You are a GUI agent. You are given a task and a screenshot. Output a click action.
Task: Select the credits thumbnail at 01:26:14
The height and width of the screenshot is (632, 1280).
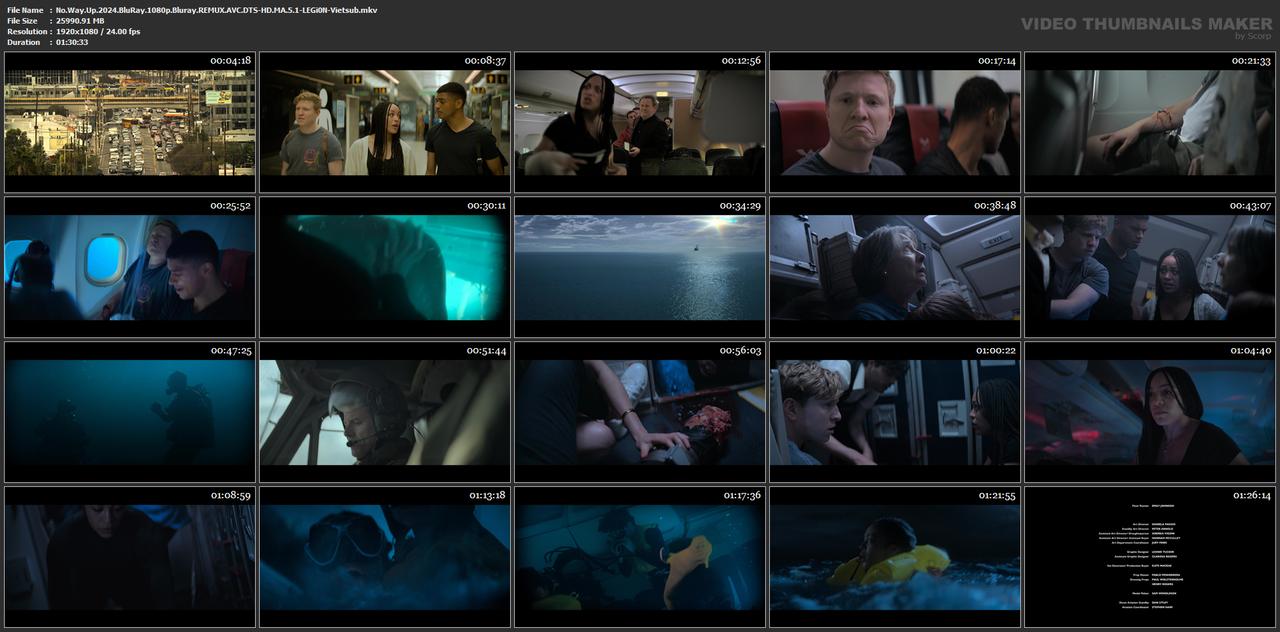1150,557
